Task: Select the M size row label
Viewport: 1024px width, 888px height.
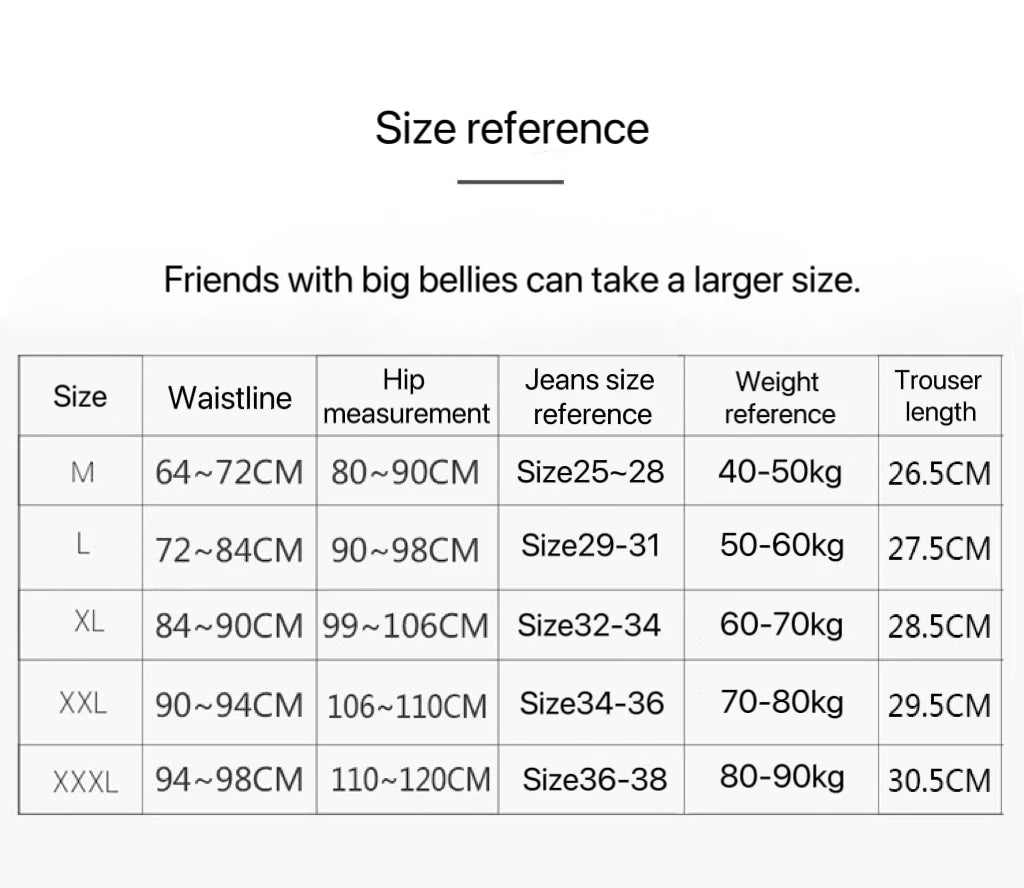Action: click(83, 473)
